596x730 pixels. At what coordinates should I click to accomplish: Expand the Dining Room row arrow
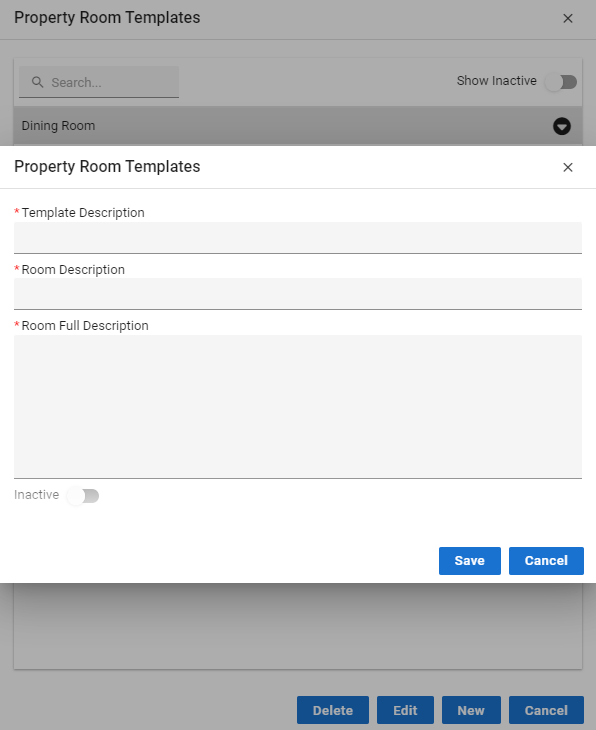562,126
